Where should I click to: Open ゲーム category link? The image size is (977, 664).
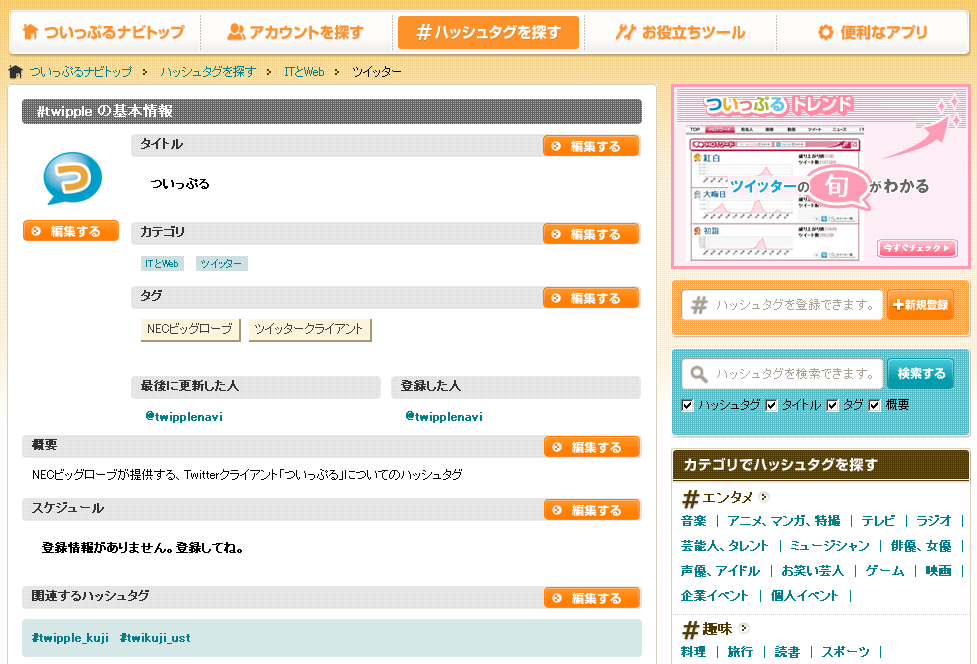click(885, 571)
